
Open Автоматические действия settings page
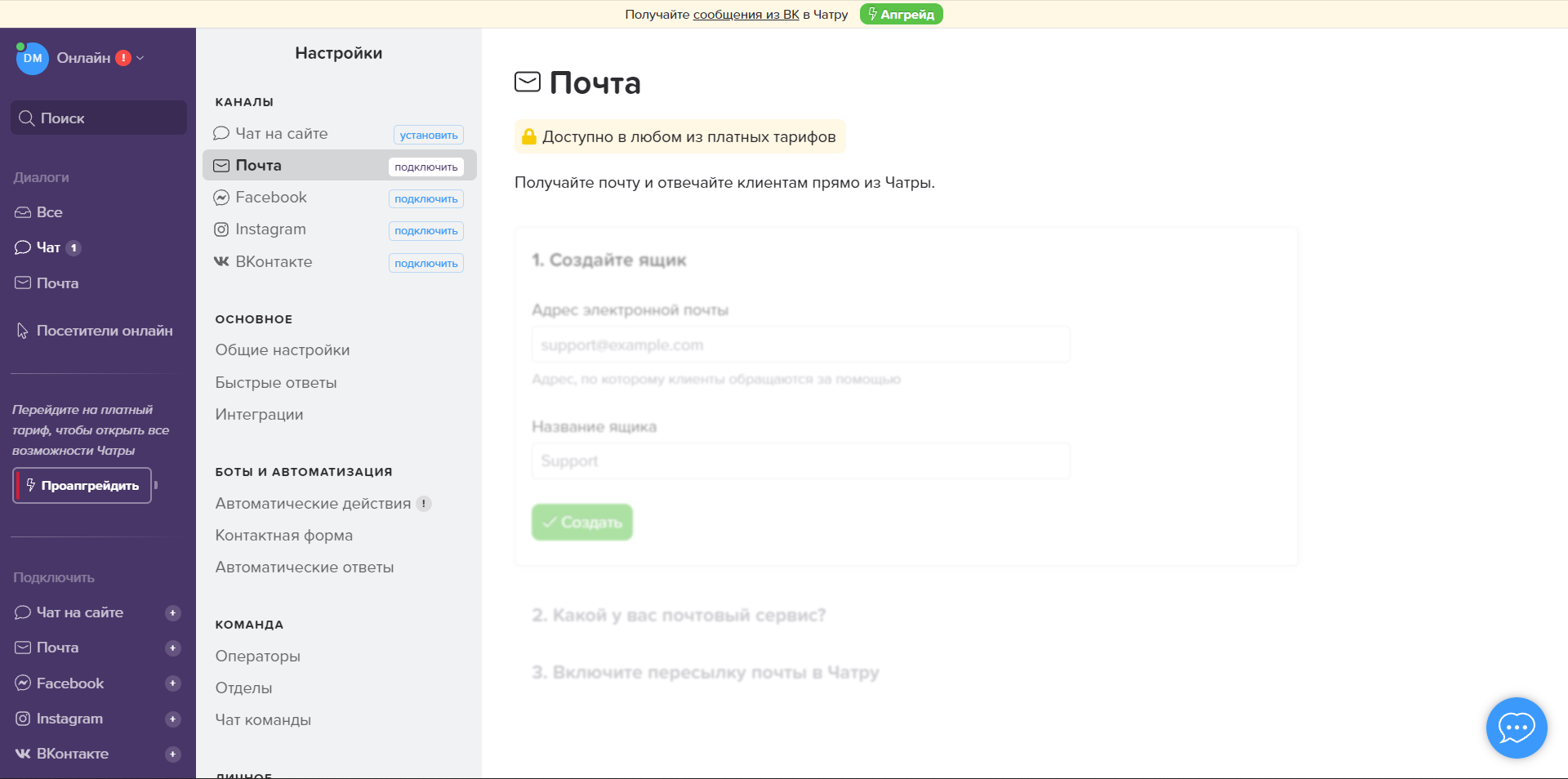click(x=313, y=504)
